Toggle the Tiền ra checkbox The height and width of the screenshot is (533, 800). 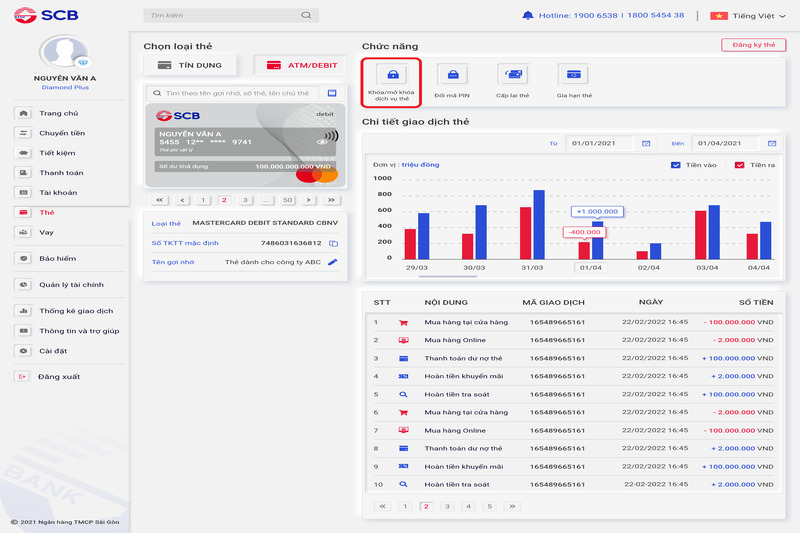click(739, 165)
